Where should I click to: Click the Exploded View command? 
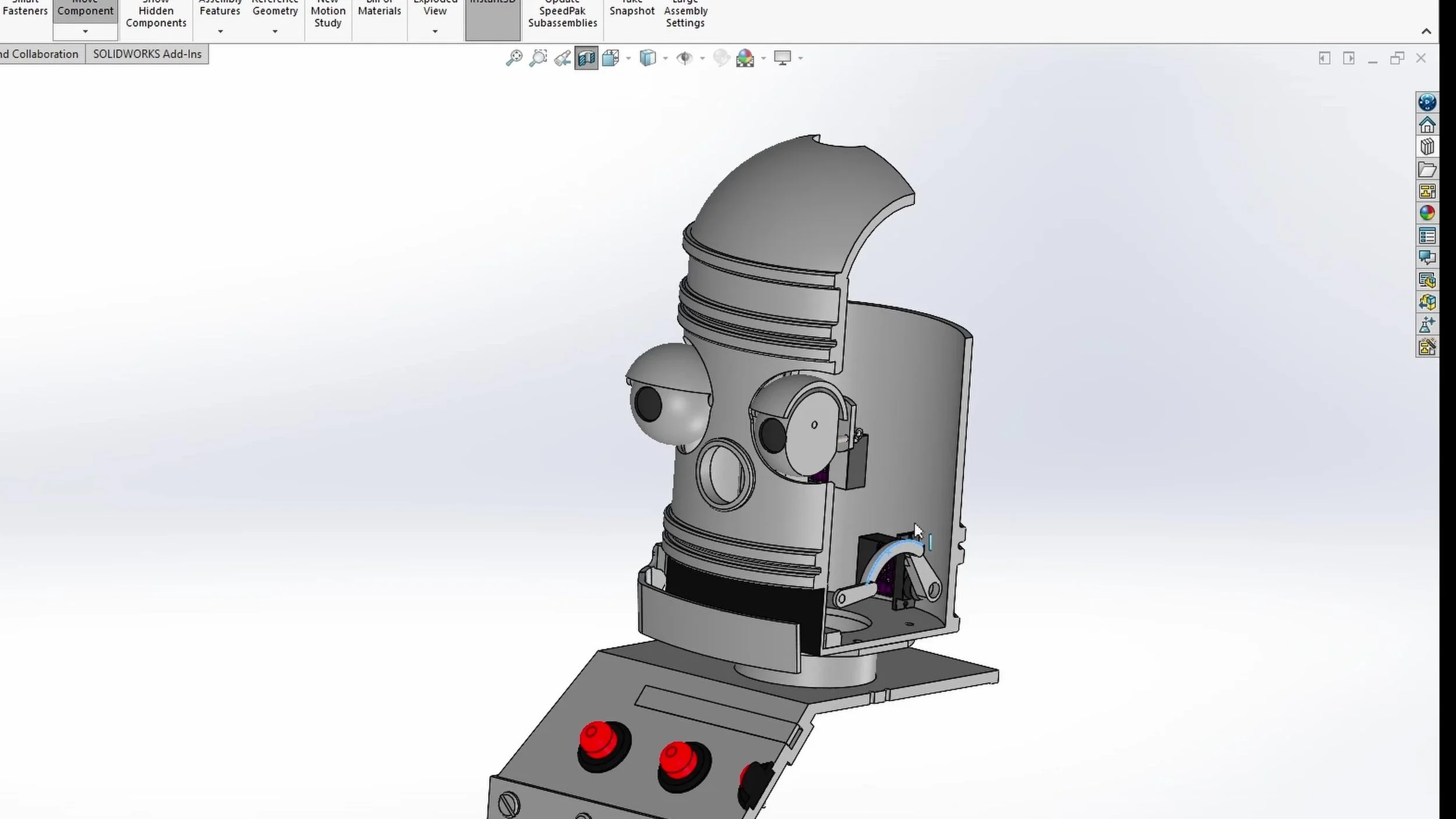(435, 8)
